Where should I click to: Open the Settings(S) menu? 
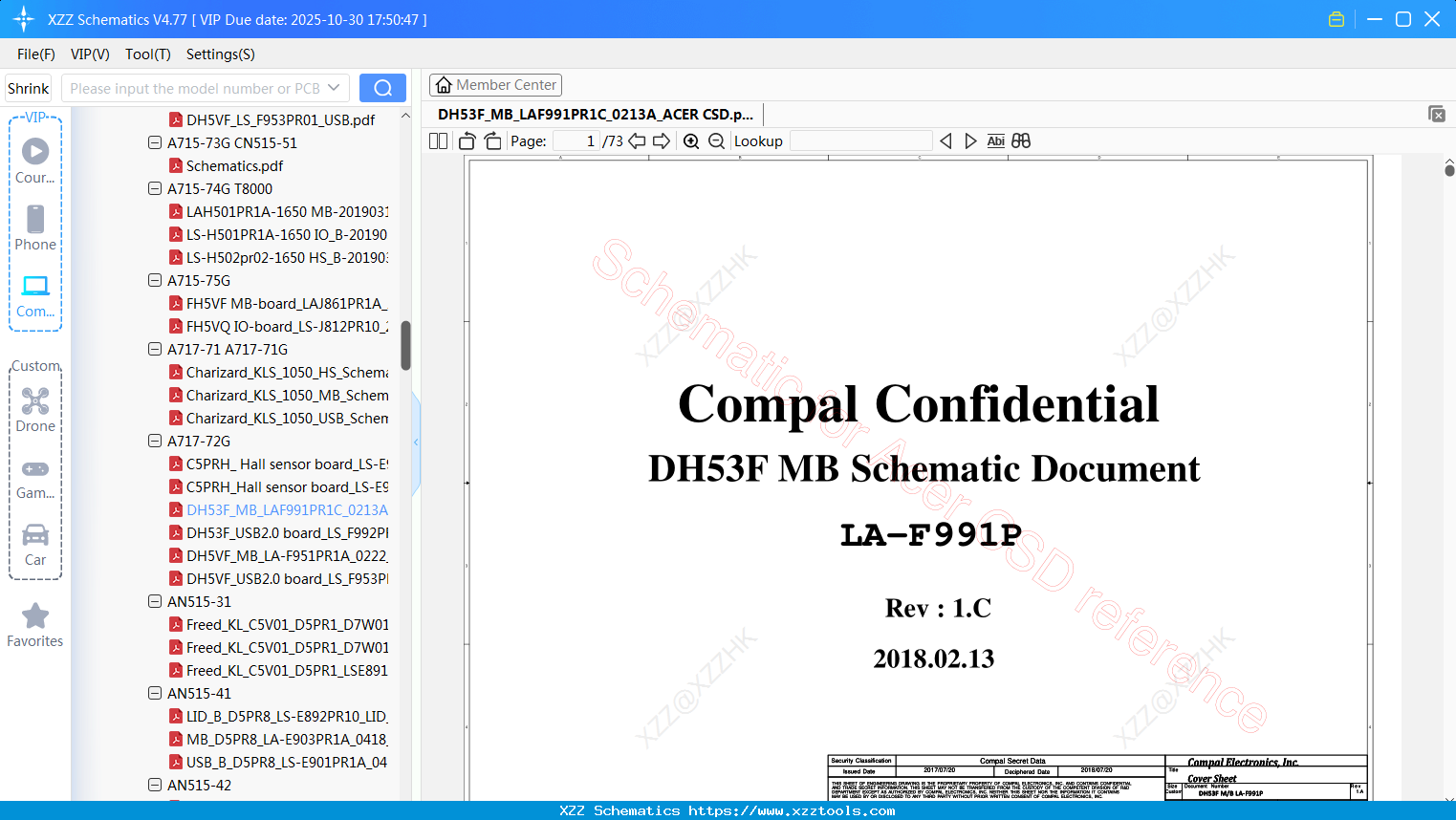click(221, 54)
